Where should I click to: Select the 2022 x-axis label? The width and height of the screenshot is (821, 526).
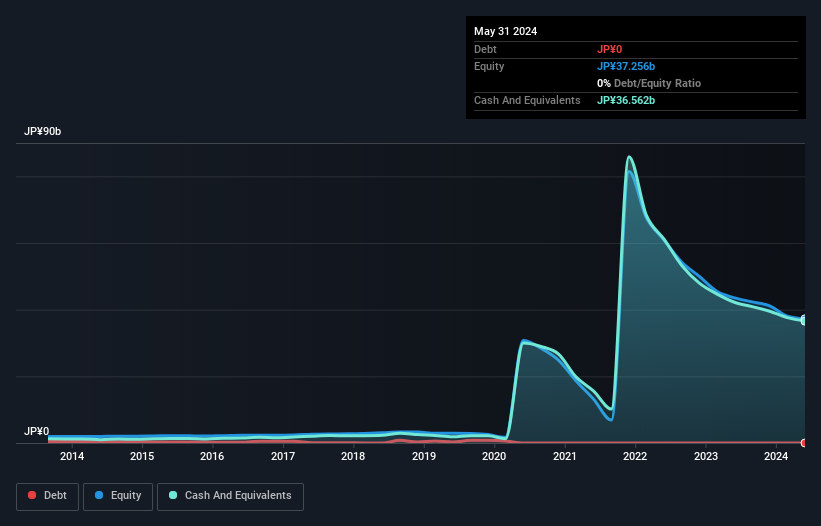(635, 456)
